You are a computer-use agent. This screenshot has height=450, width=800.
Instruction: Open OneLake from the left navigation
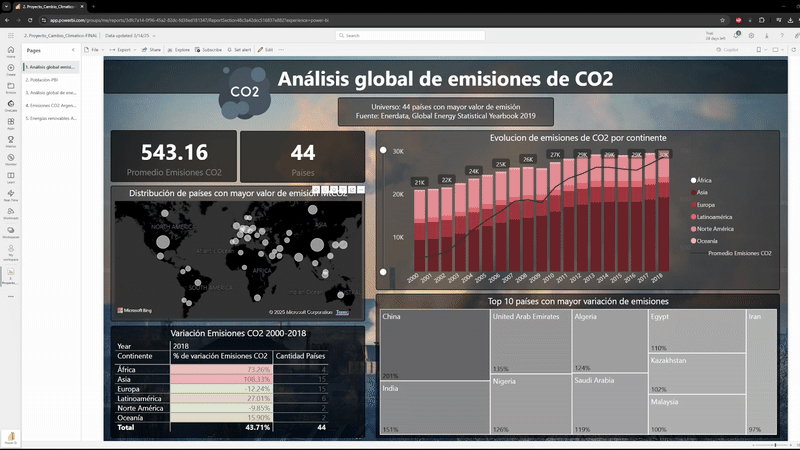(11, 104)
